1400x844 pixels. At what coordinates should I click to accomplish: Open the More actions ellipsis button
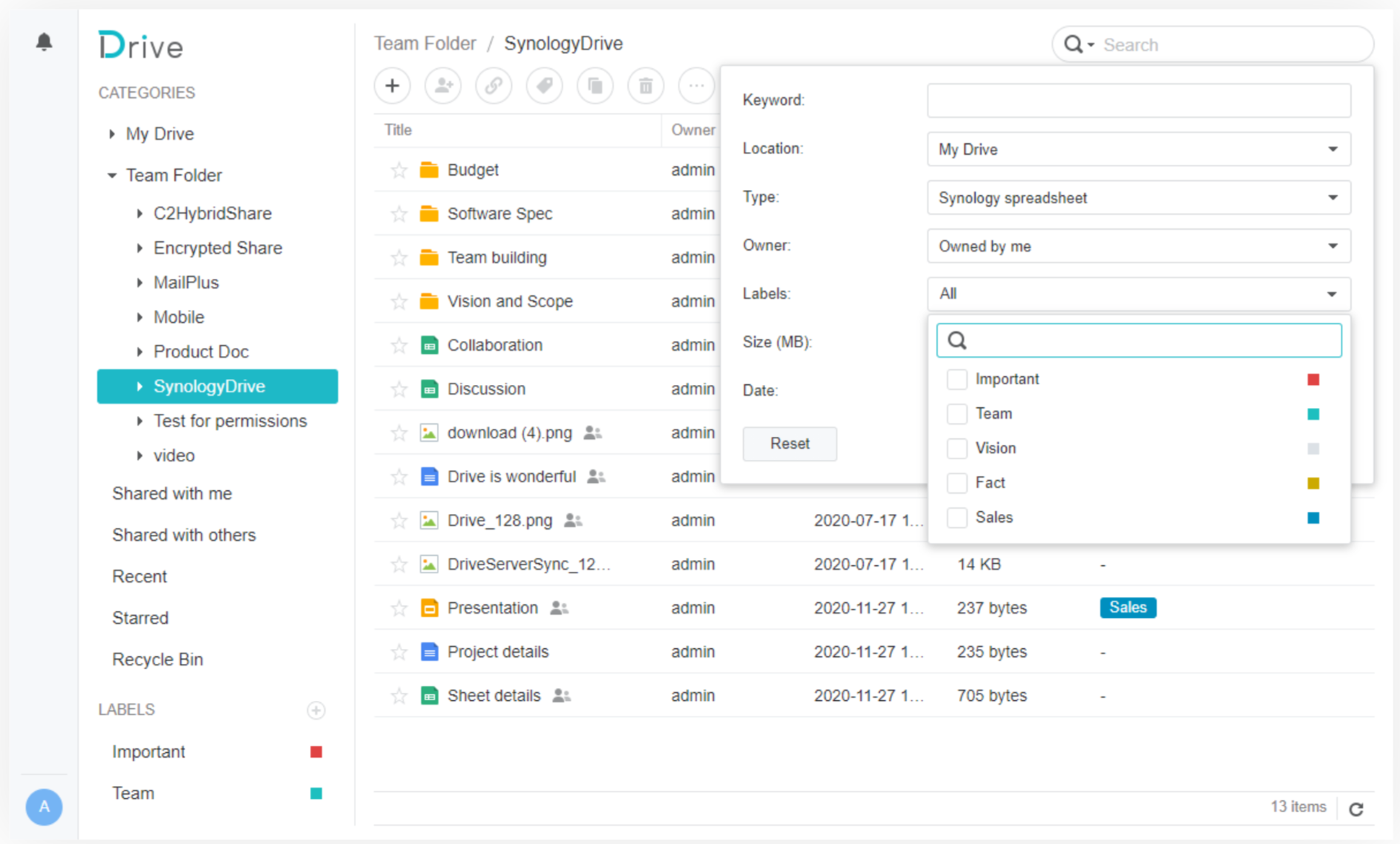696,86
